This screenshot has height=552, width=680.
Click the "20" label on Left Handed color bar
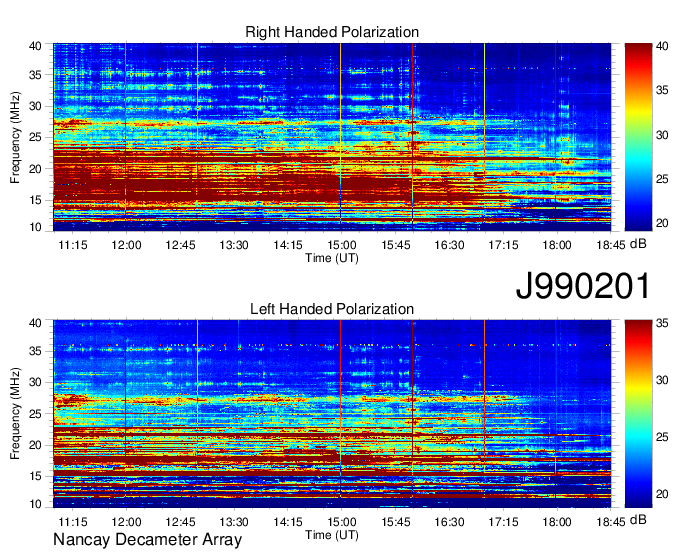(662, 494)
